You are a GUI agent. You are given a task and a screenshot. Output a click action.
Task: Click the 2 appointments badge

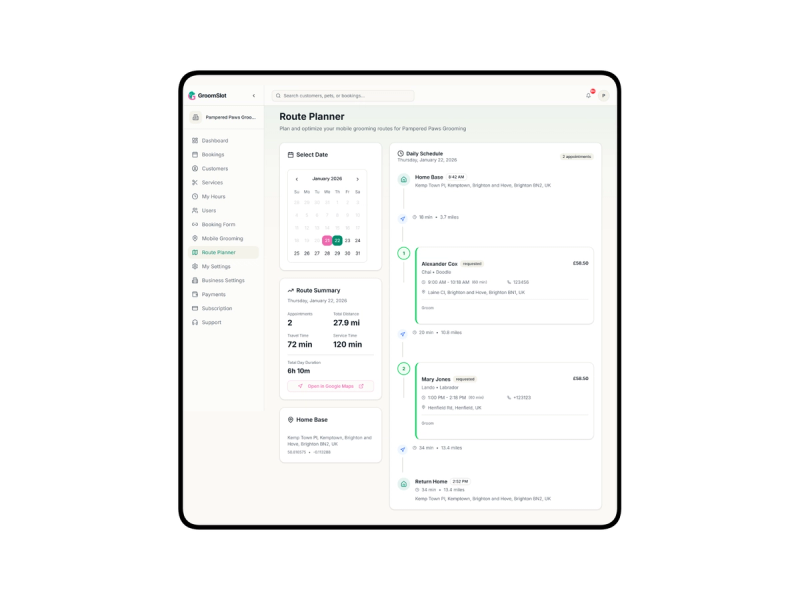pyautogui.click(x=578, y=156)
